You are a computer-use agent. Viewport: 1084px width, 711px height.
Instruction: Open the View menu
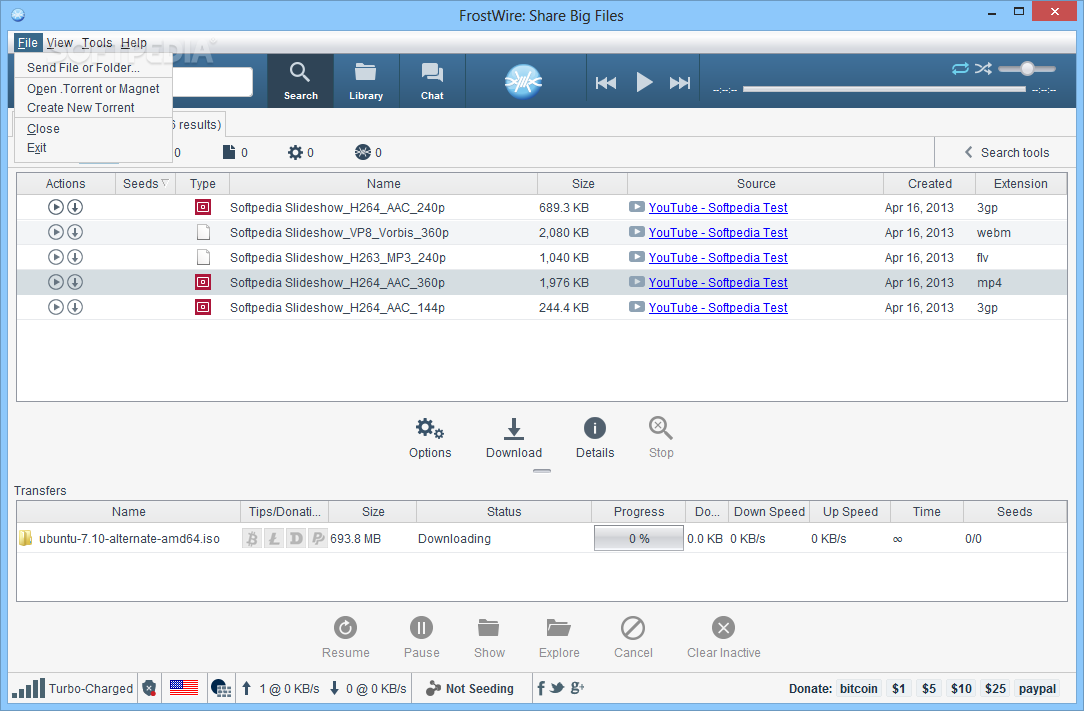59,43
